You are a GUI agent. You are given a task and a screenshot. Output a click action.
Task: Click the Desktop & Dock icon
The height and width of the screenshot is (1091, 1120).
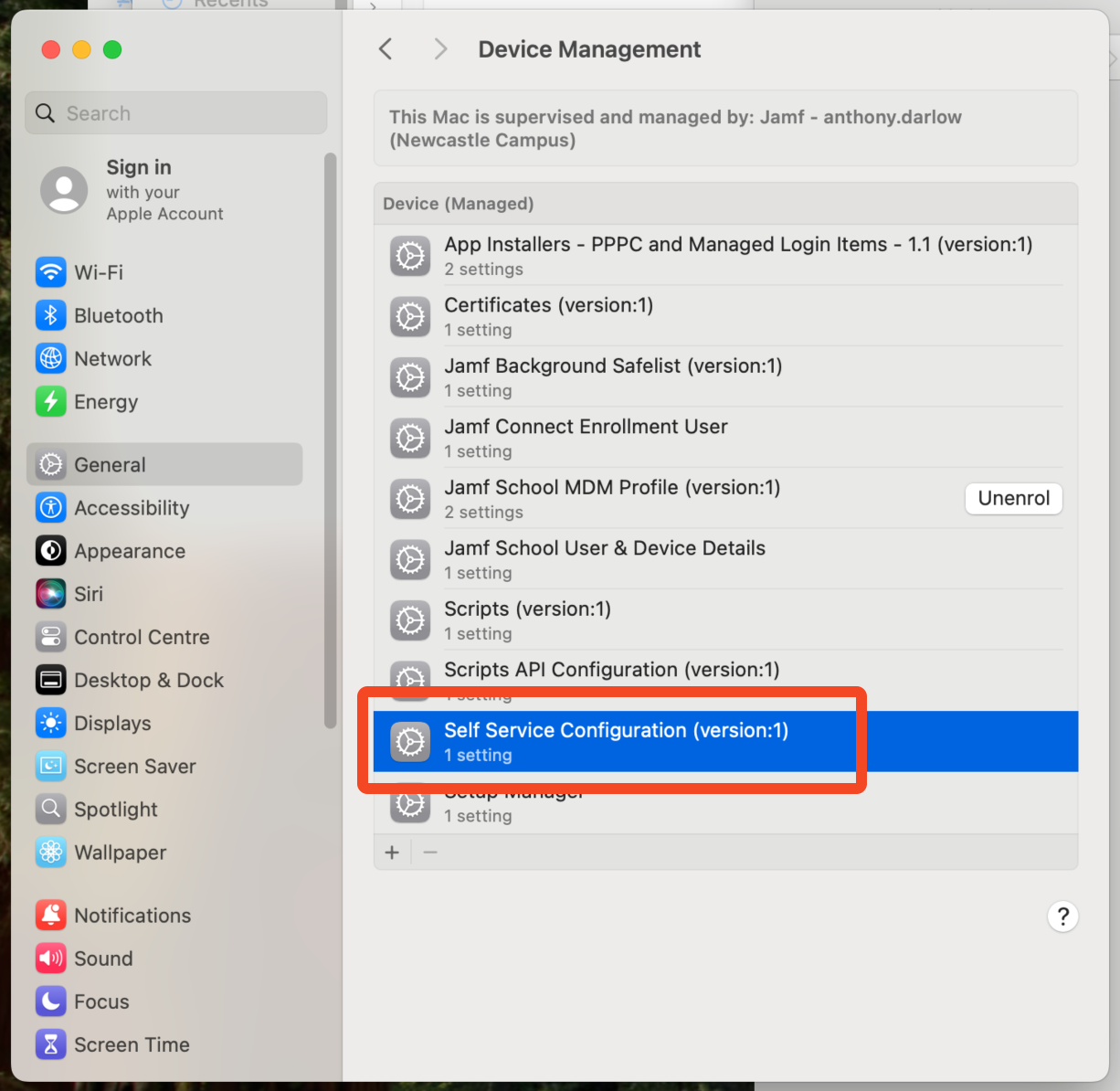[51, 680]
